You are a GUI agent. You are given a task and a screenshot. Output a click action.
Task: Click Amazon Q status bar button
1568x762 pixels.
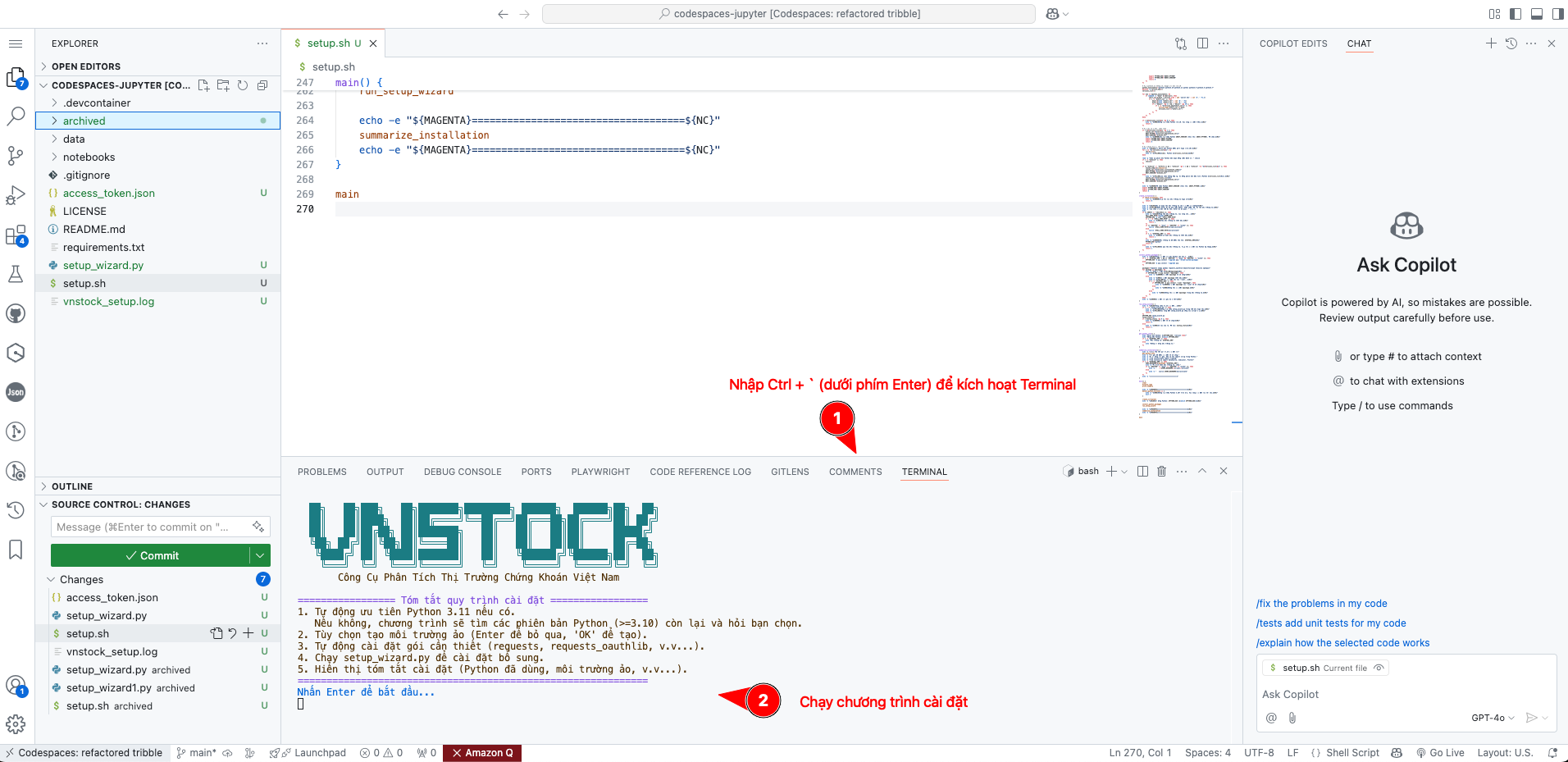pos(482,753)
